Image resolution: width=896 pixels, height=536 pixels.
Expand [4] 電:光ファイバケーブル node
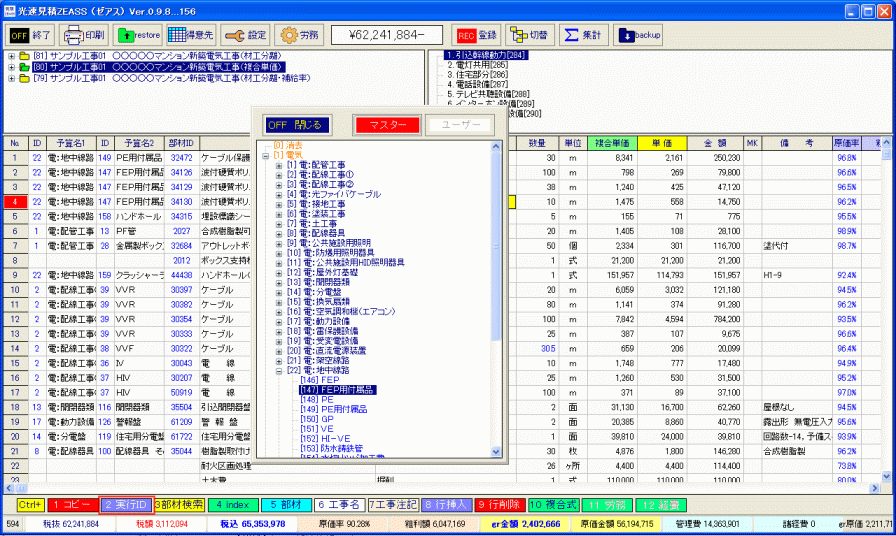[279, 194]
